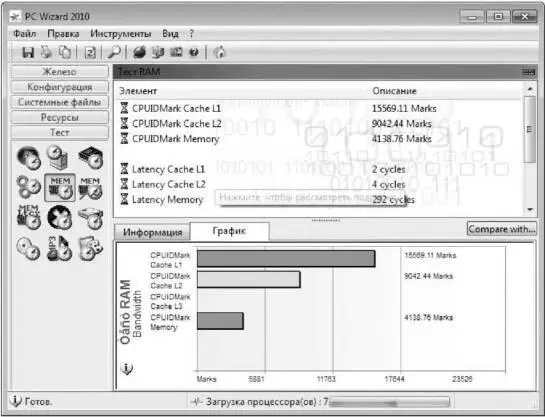Click the CPUIDMark Cache L2 chart bar
This screenshot has height=417, width=545.
249,279
